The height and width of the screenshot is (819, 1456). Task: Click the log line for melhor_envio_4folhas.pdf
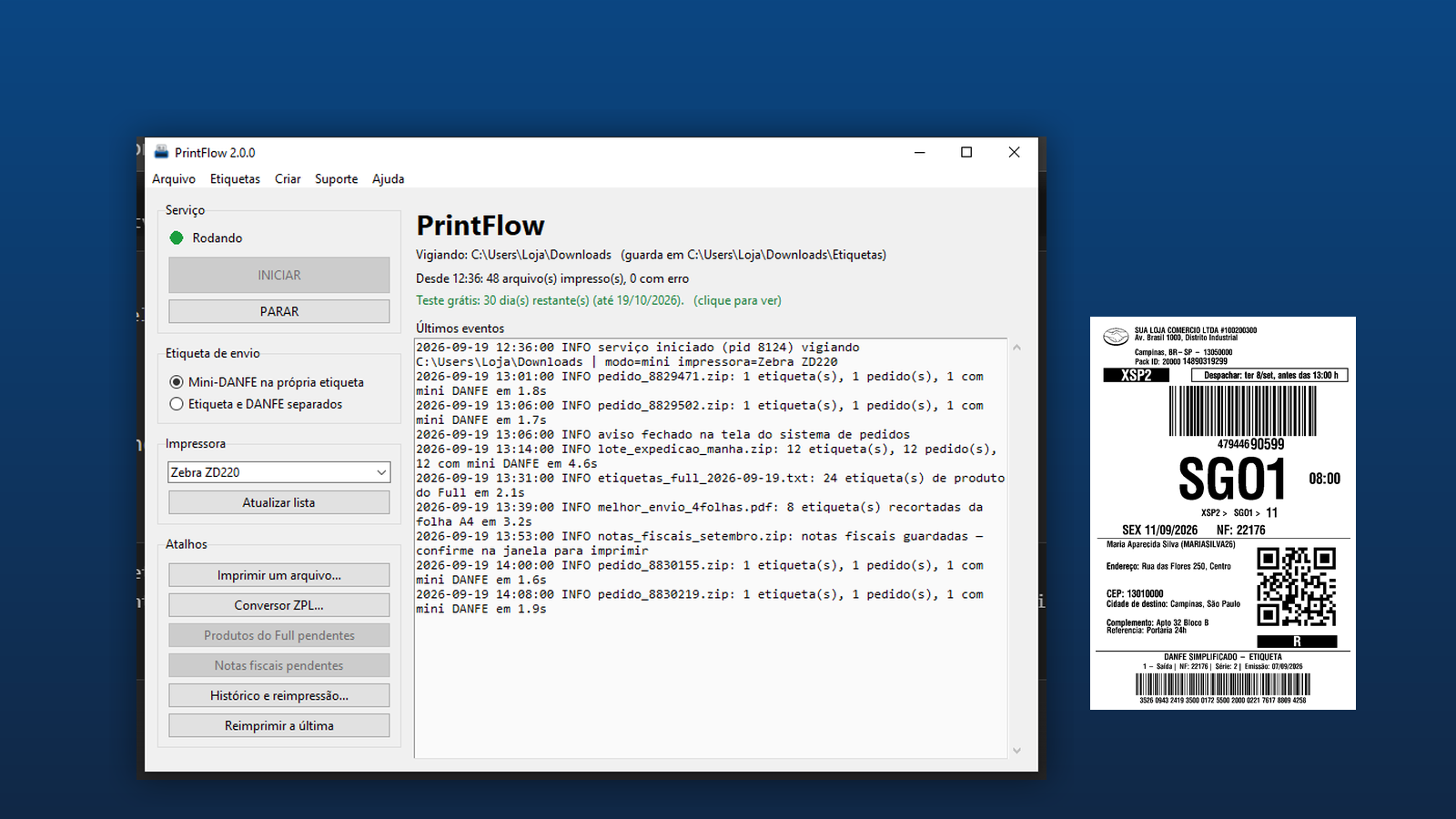pos(700,515)
